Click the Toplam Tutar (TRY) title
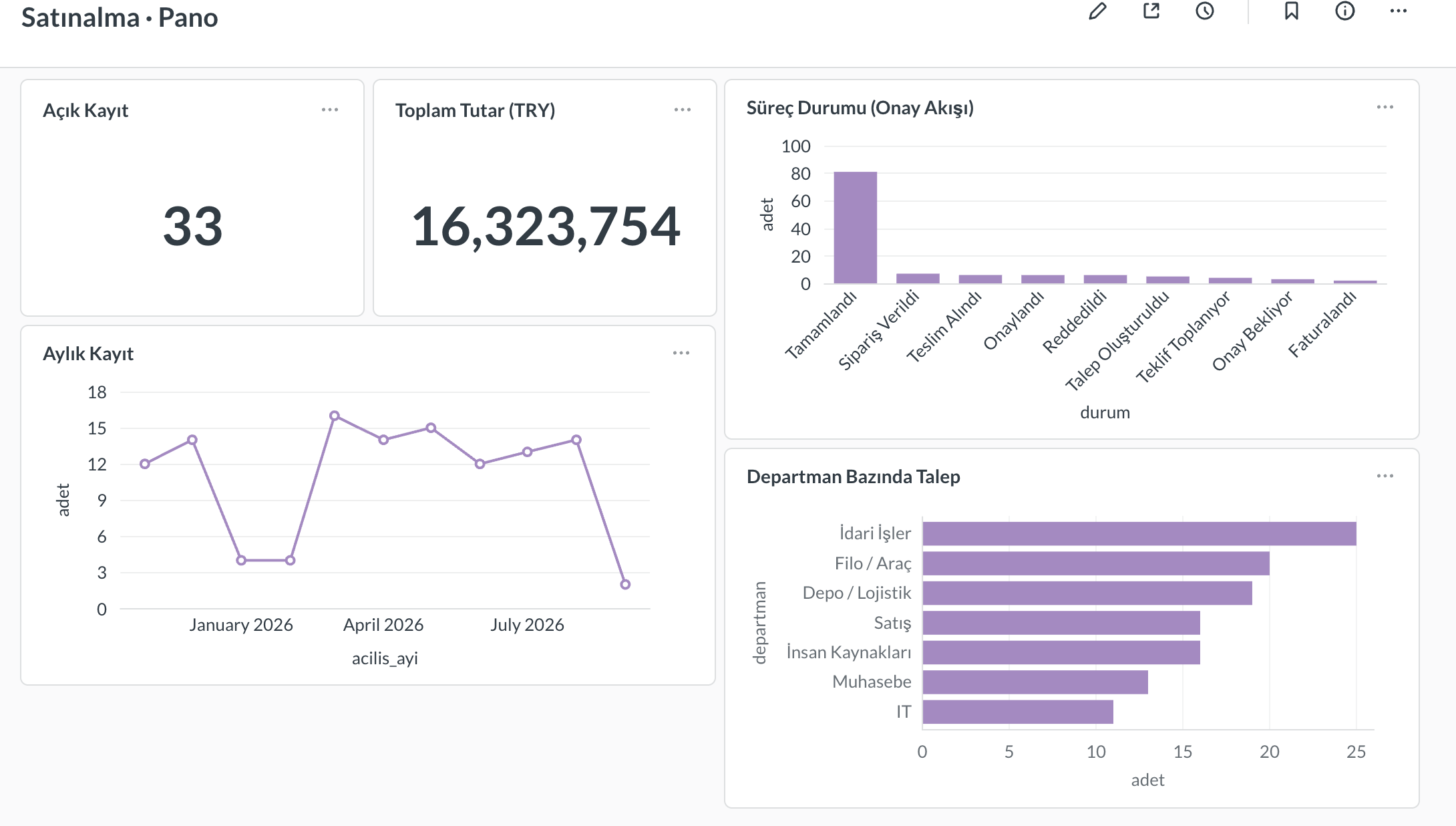The image size is (1456, 826). click(x=475, y=110)
